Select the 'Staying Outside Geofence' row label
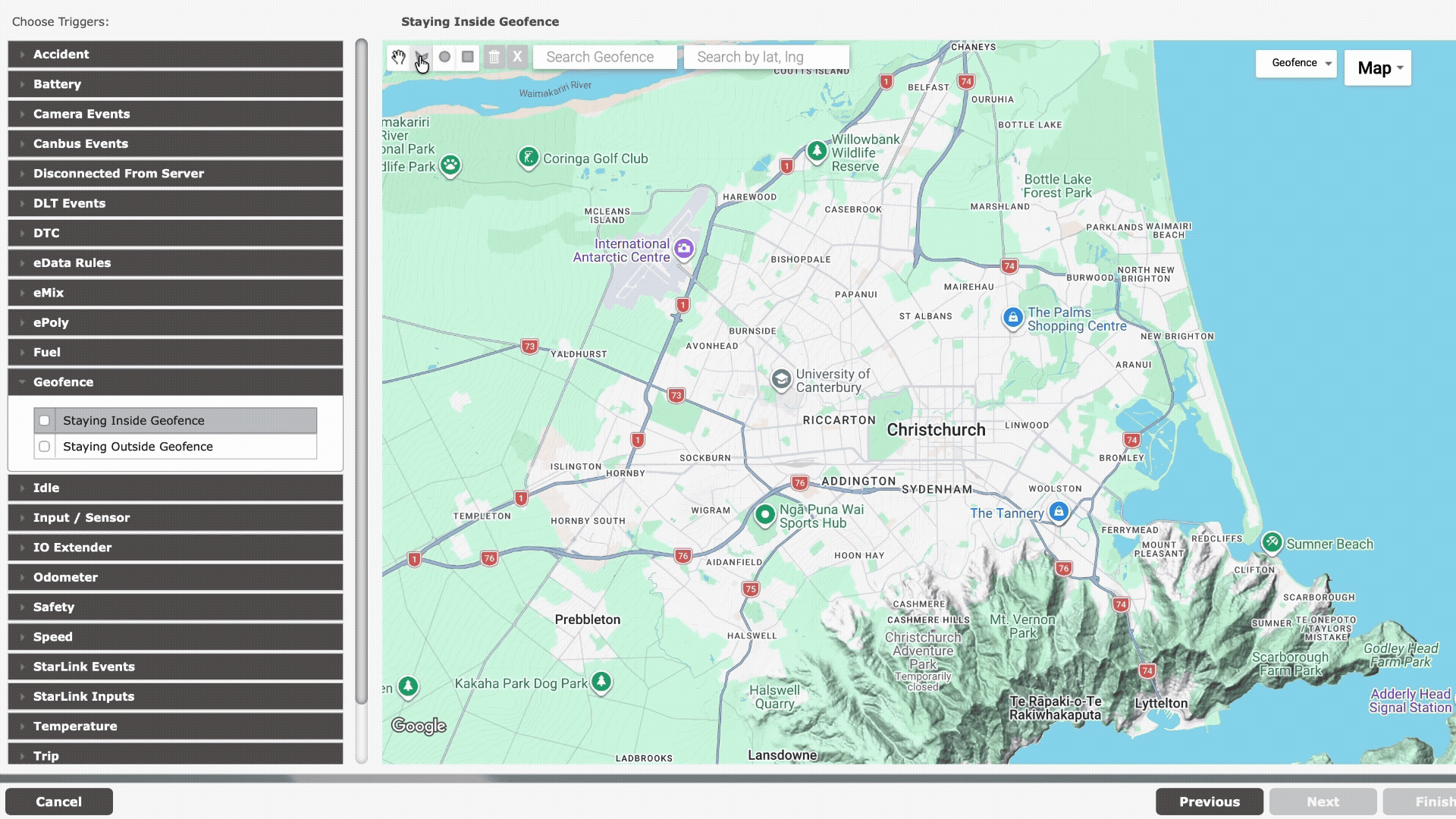This screenshot has height=819, width=1456. coord(138,447)
